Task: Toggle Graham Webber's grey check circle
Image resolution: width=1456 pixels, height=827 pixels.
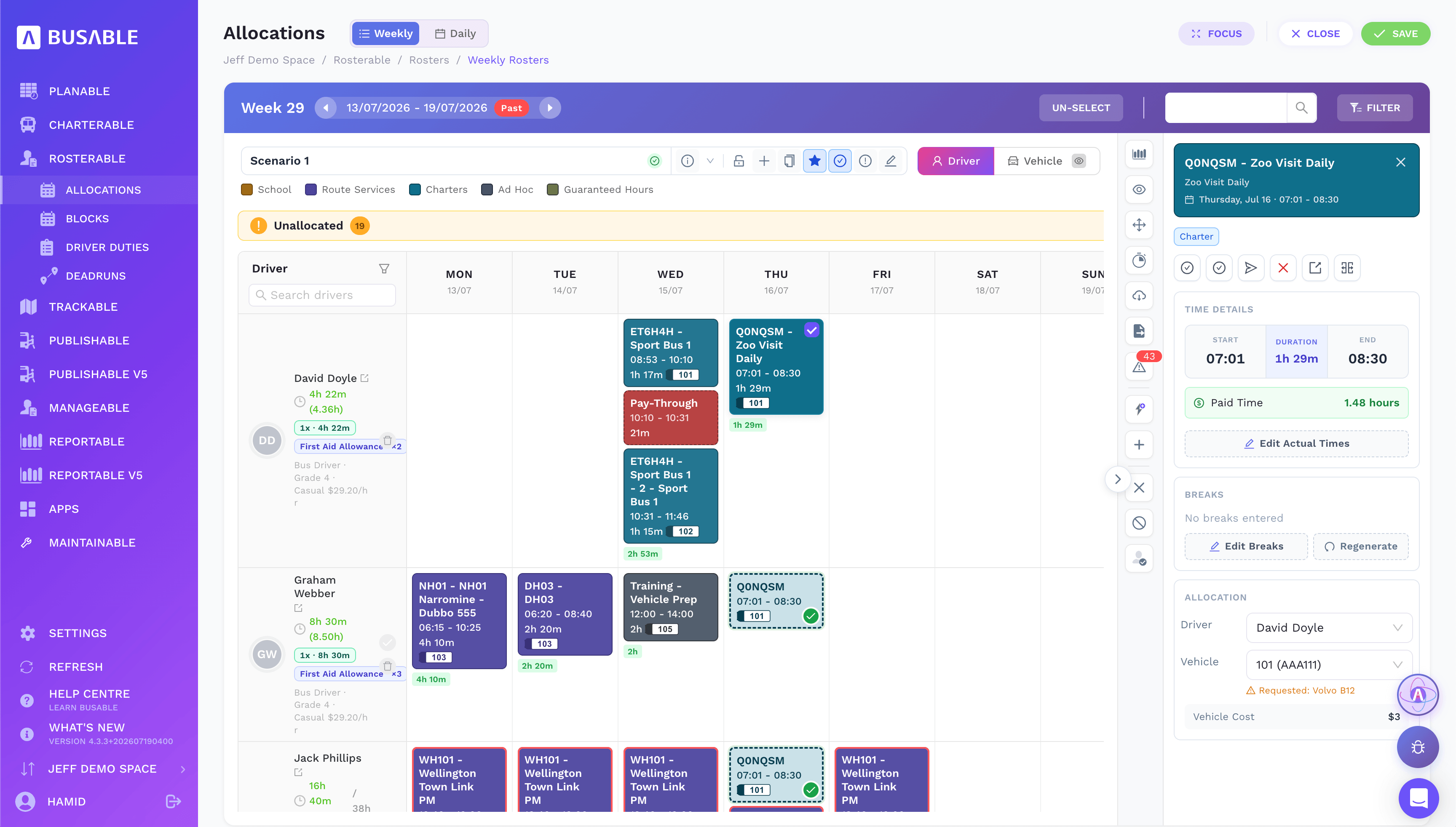Action: [x=387, y=642]
